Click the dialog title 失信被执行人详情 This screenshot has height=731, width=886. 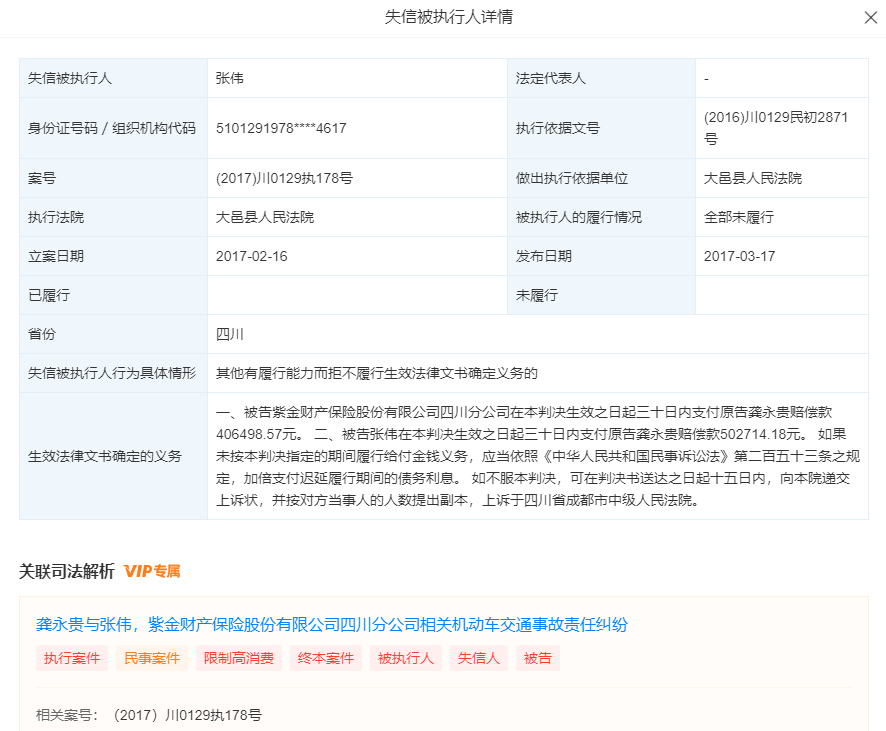tap(449, 17)
